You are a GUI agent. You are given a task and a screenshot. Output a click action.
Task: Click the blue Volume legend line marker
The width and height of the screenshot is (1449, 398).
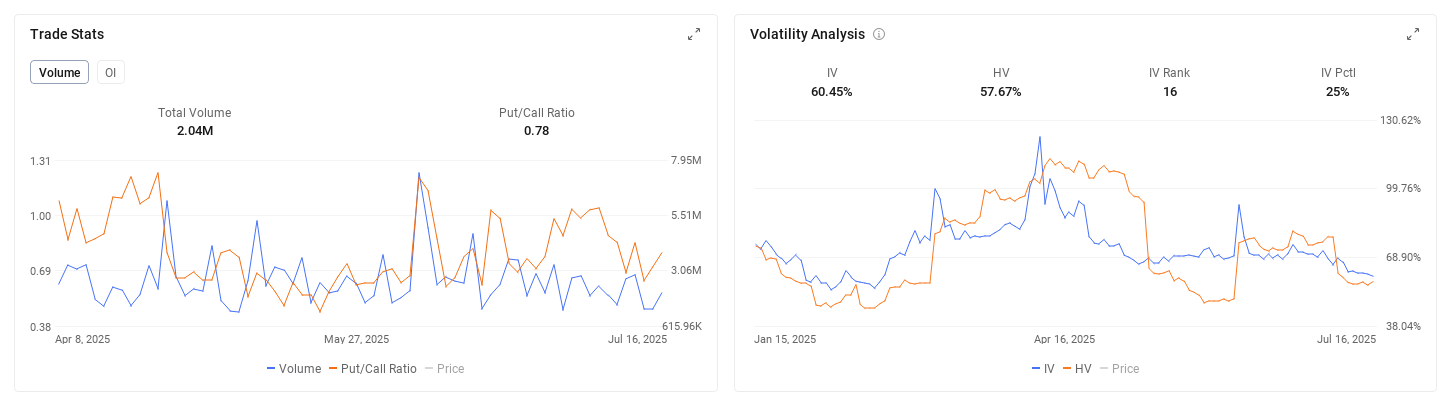coord(271,369)
